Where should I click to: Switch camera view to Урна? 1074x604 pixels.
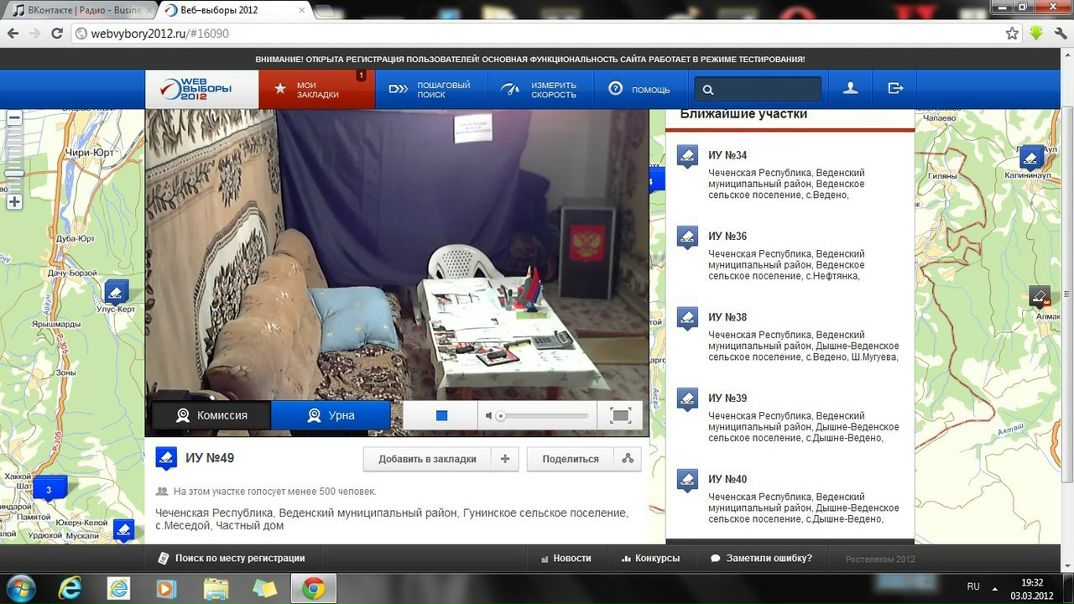330,415
